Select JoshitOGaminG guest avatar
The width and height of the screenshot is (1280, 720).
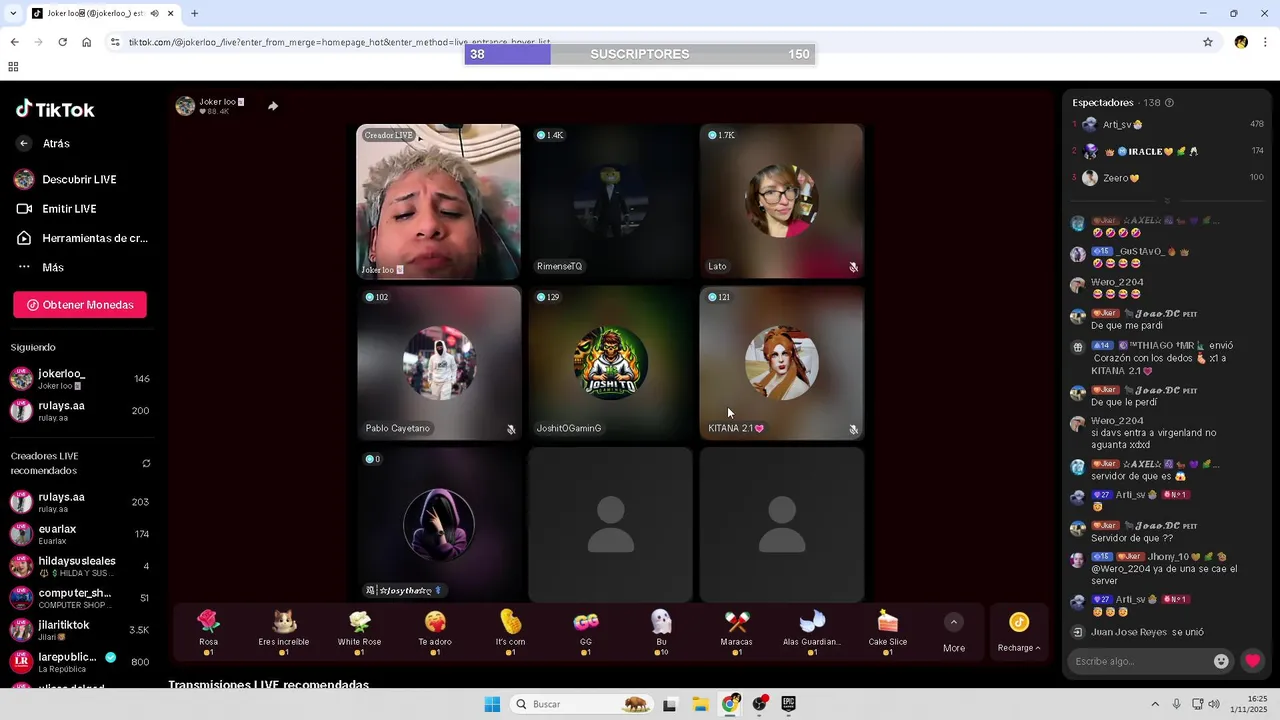point(610,363)
